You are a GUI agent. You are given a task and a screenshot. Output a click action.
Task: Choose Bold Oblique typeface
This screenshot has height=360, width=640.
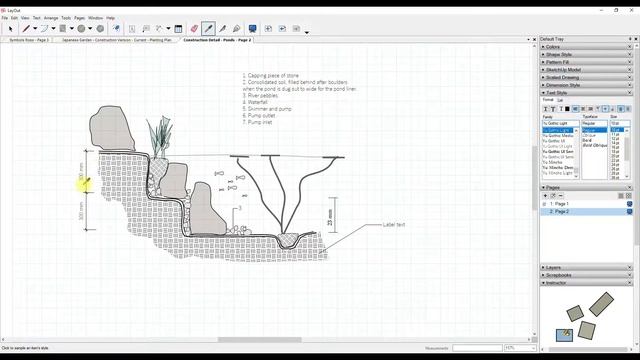click(x=594, y=145)
